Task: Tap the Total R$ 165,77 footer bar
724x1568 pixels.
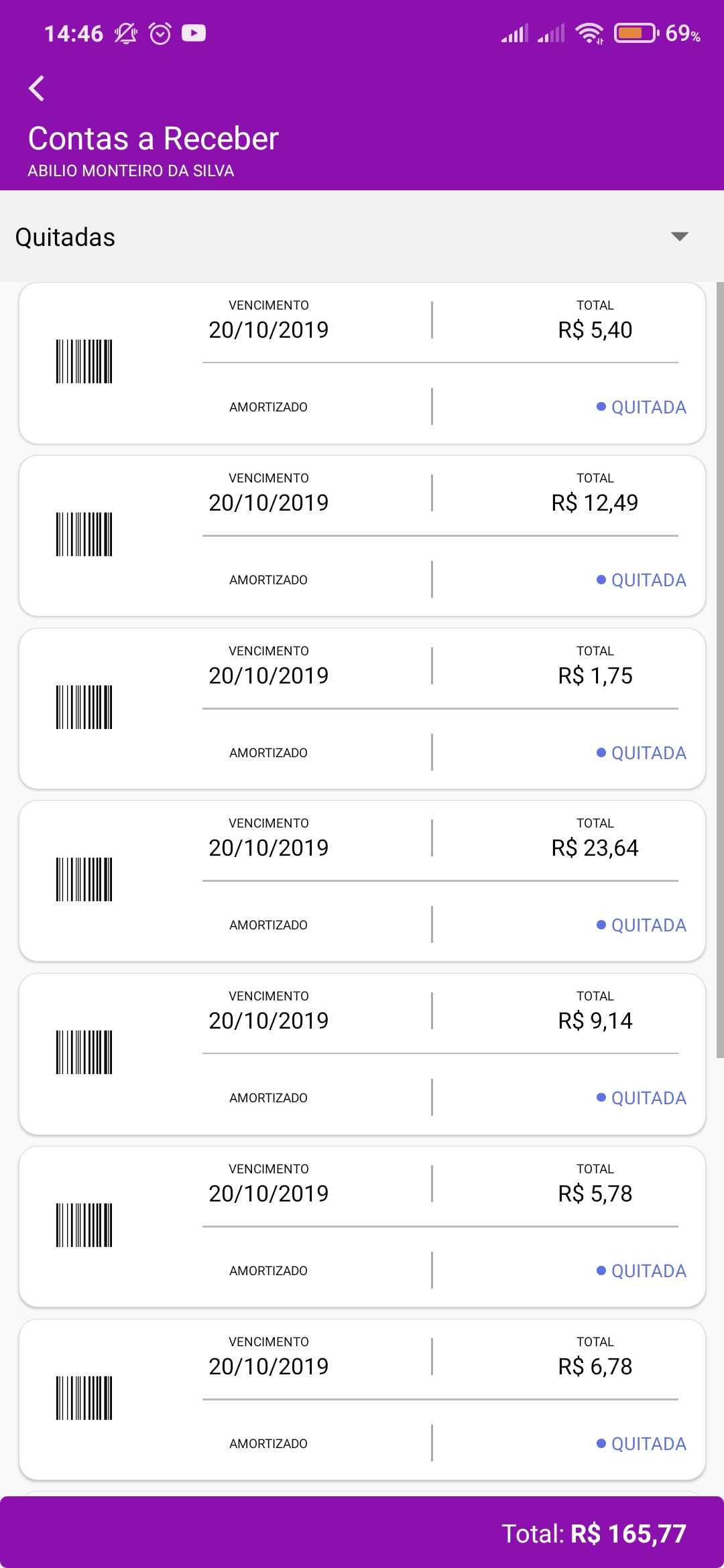Action: coord(362,1533)
